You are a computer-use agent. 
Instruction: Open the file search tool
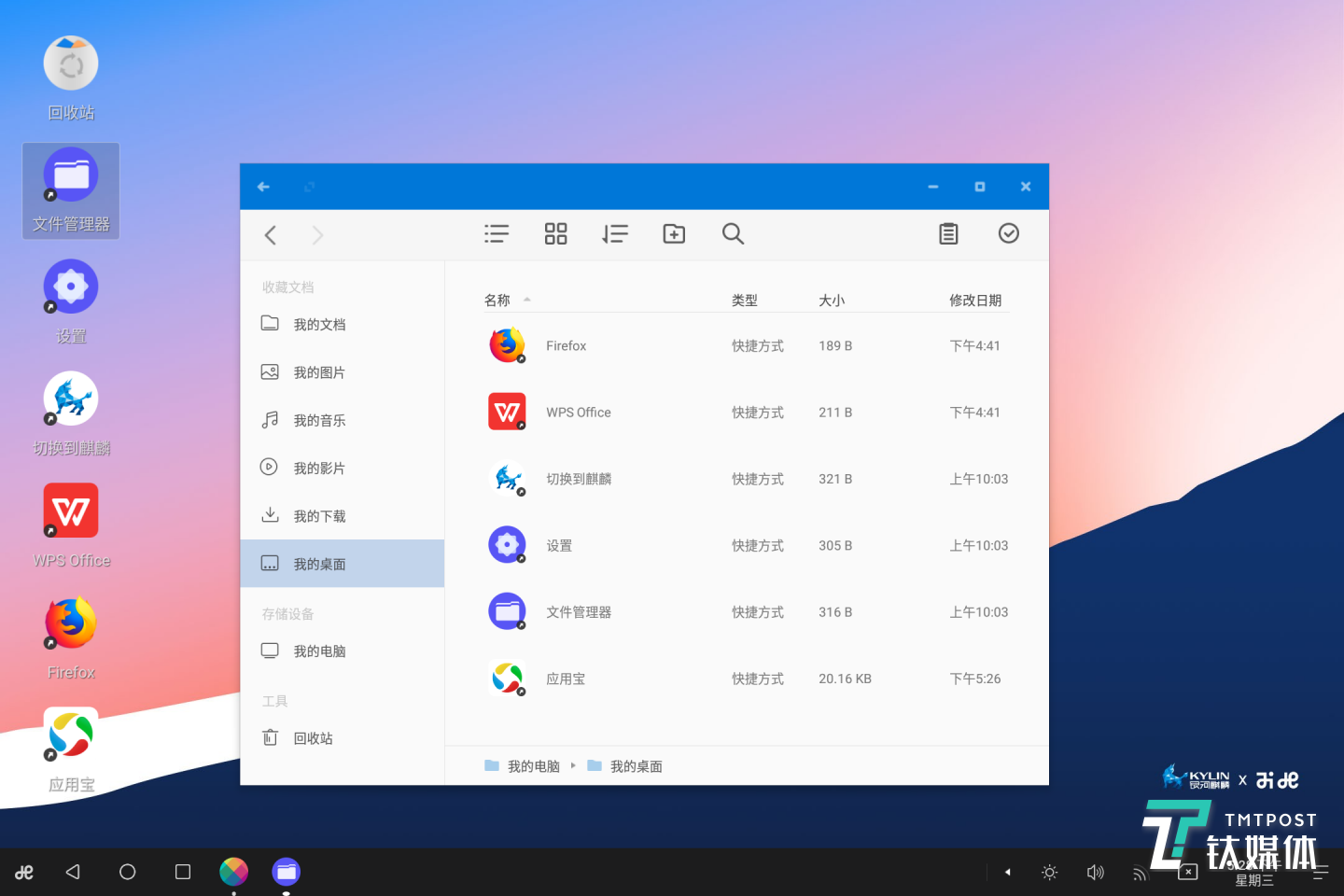tap(733, 234)
